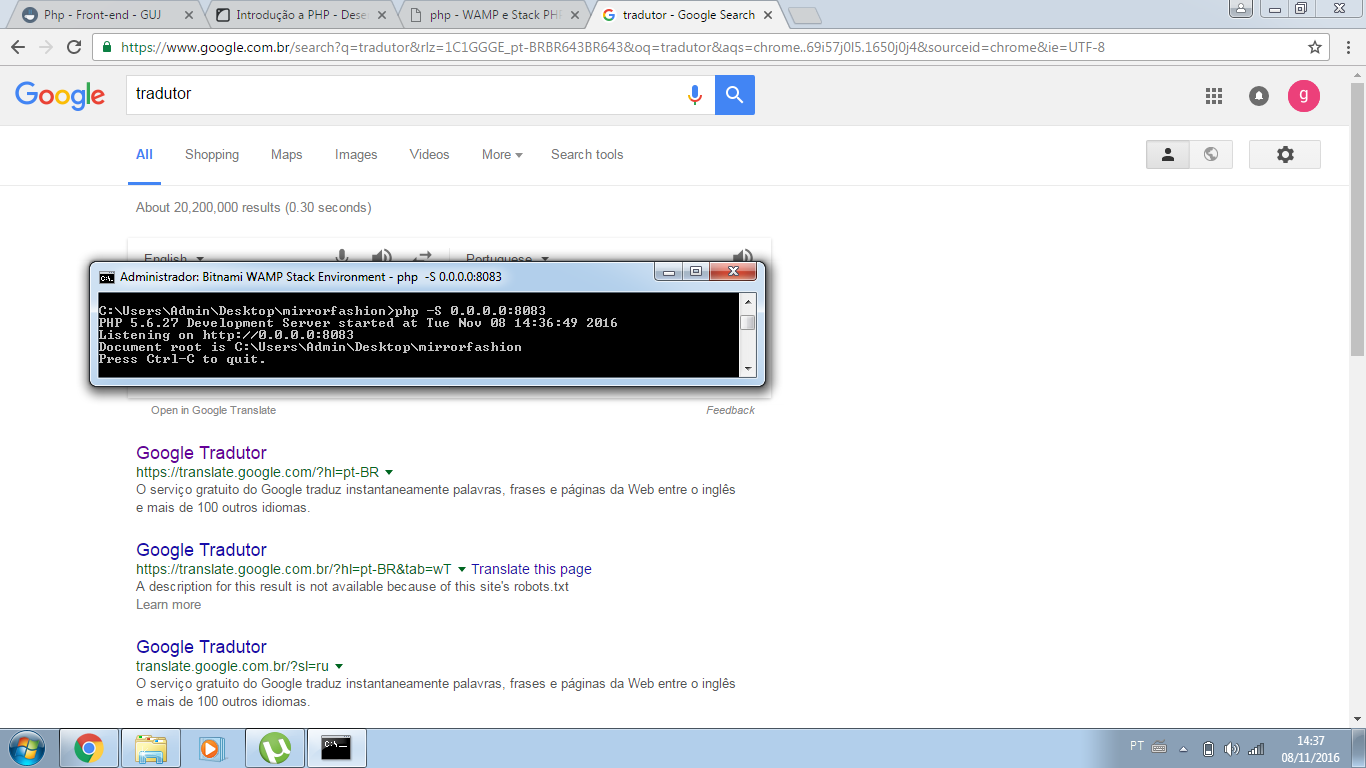Bookmark this page with the star icon
1366x768 pixels.
(x=1315, y=47)
